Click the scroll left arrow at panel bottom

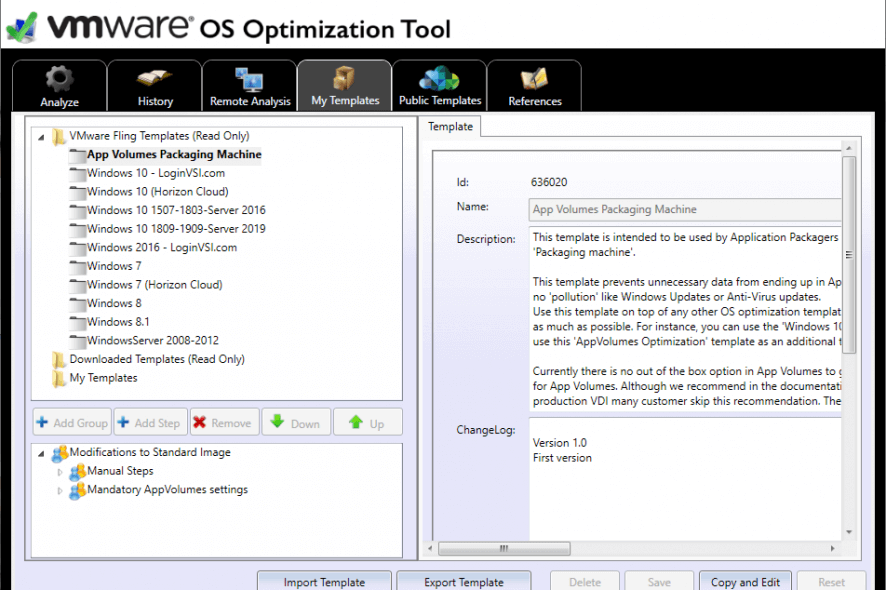pyautogui.click(x=431, y=548)
